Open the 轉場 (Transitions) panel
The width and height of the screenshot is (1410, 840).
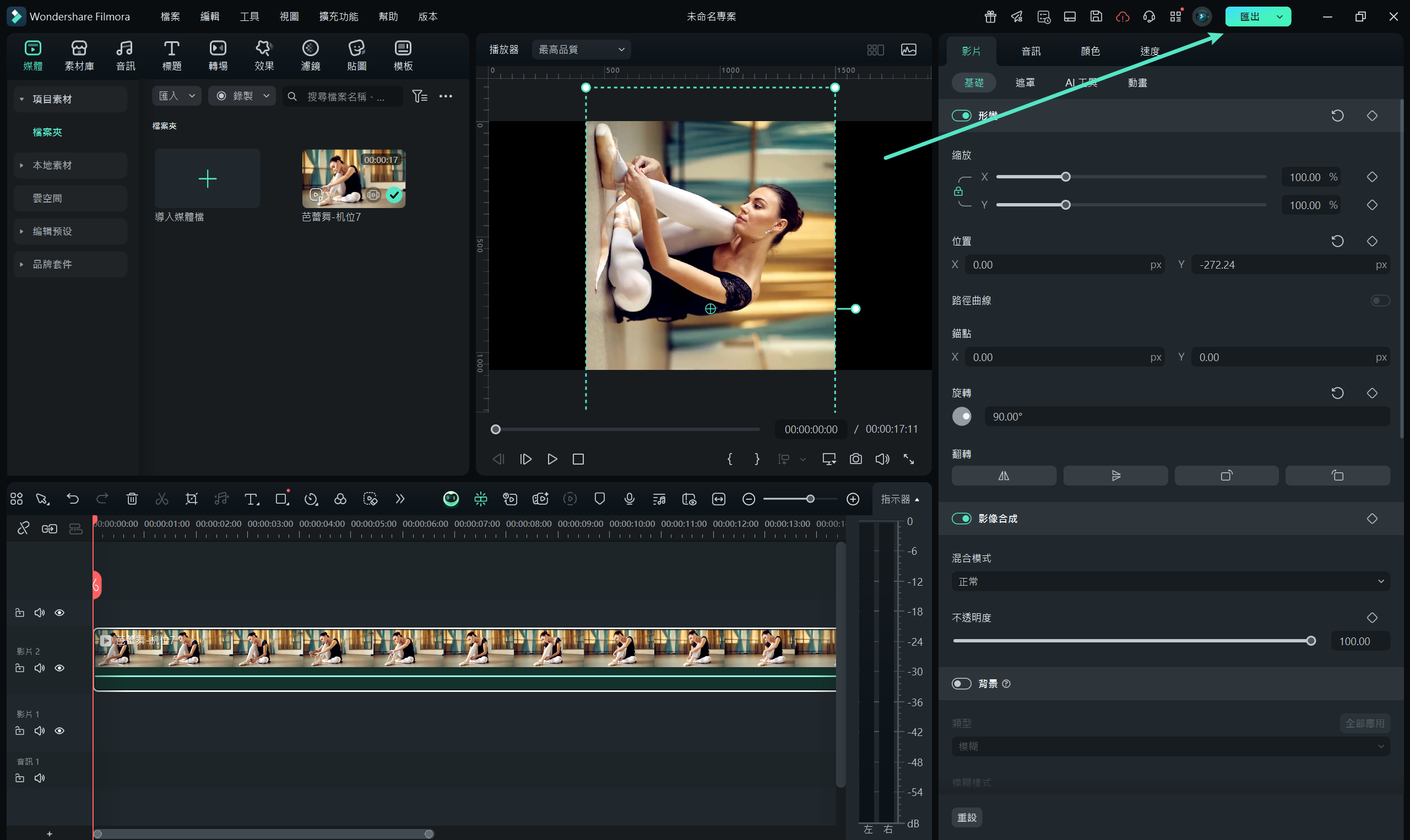[x=218, y=54]
